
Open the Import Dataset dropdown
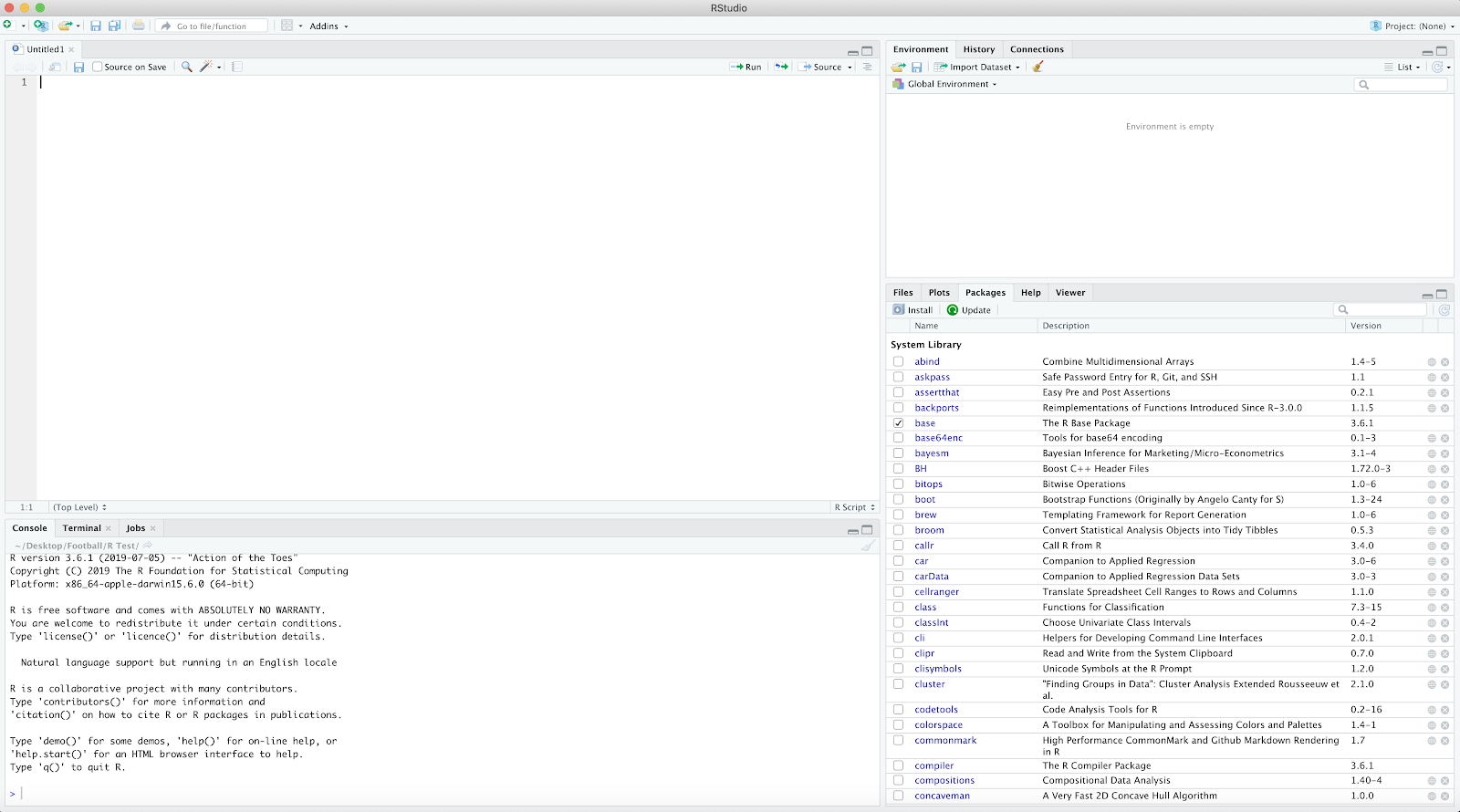click(x=977, y=67)
